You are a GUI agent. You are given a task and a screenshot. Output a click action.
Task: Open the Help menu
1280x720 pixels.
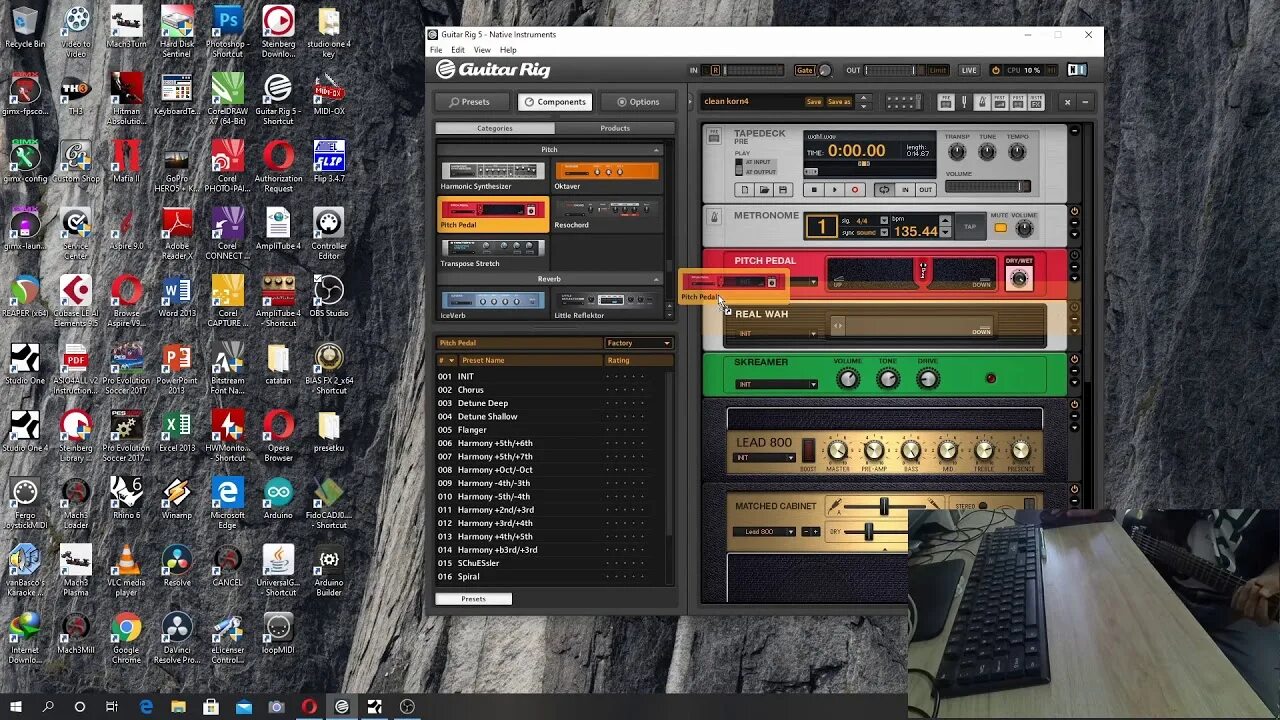click(x=508, y=50)
